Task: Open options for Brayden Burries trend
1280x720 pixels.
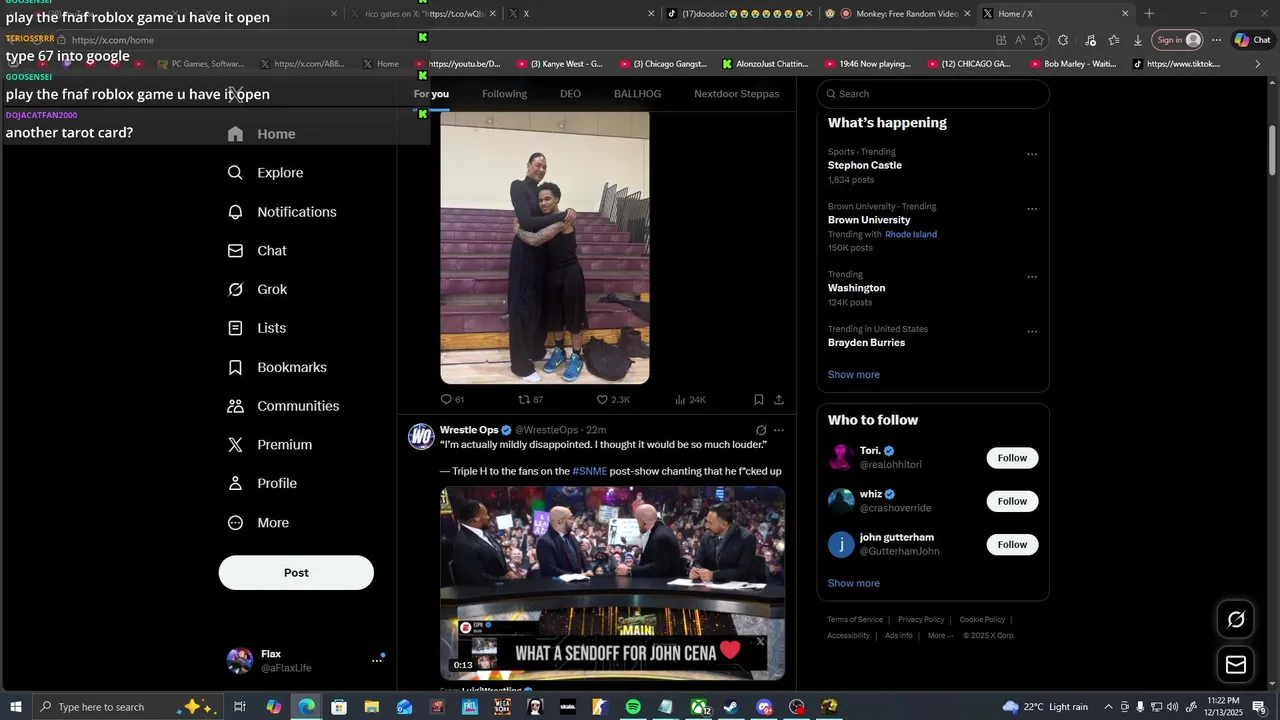Action: (x=1032, y=331)
